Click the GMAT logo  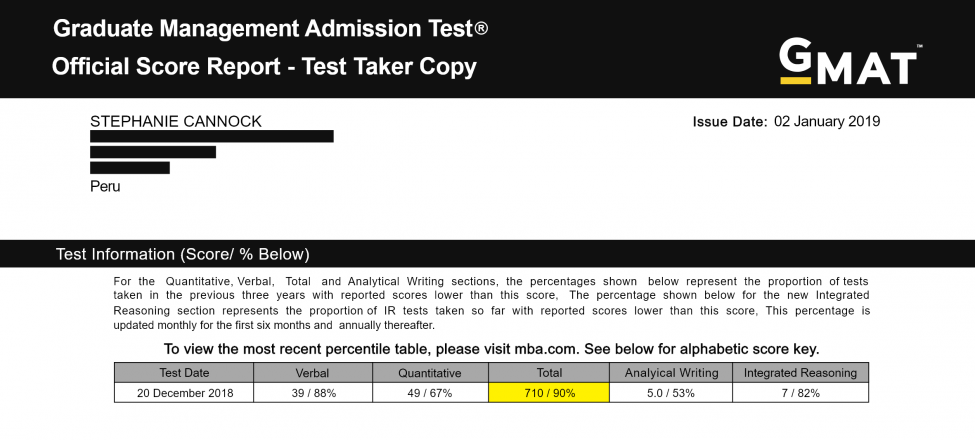848,62
